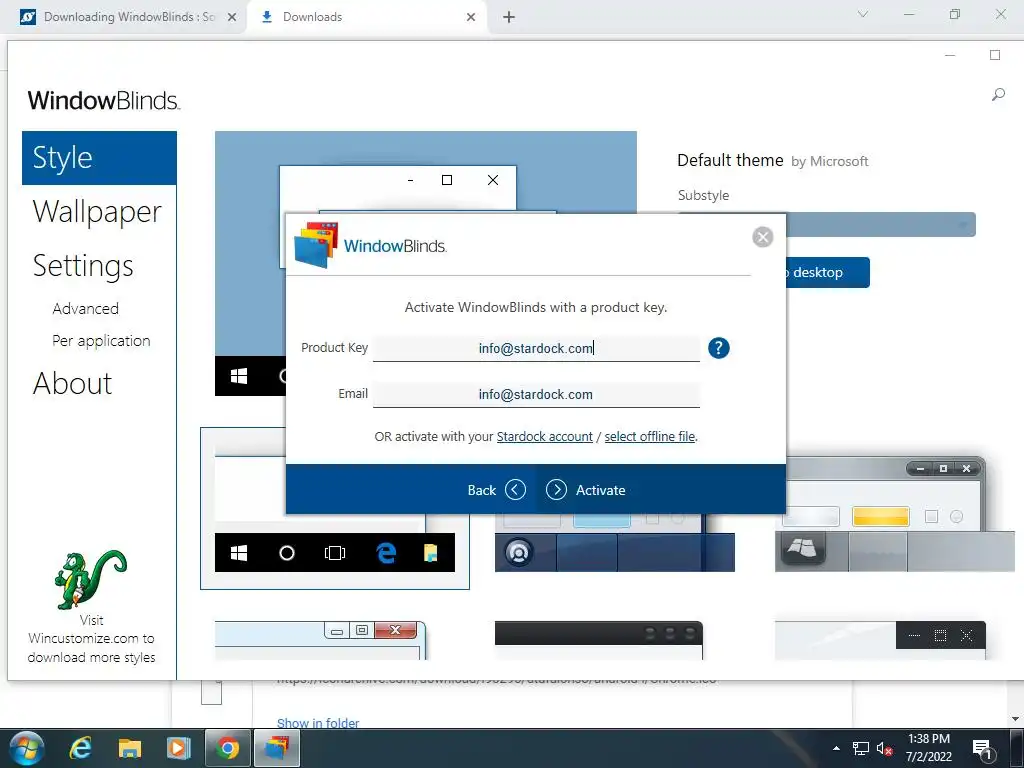
Task: Select Per application settings item
Action: [x=101, y=340]
